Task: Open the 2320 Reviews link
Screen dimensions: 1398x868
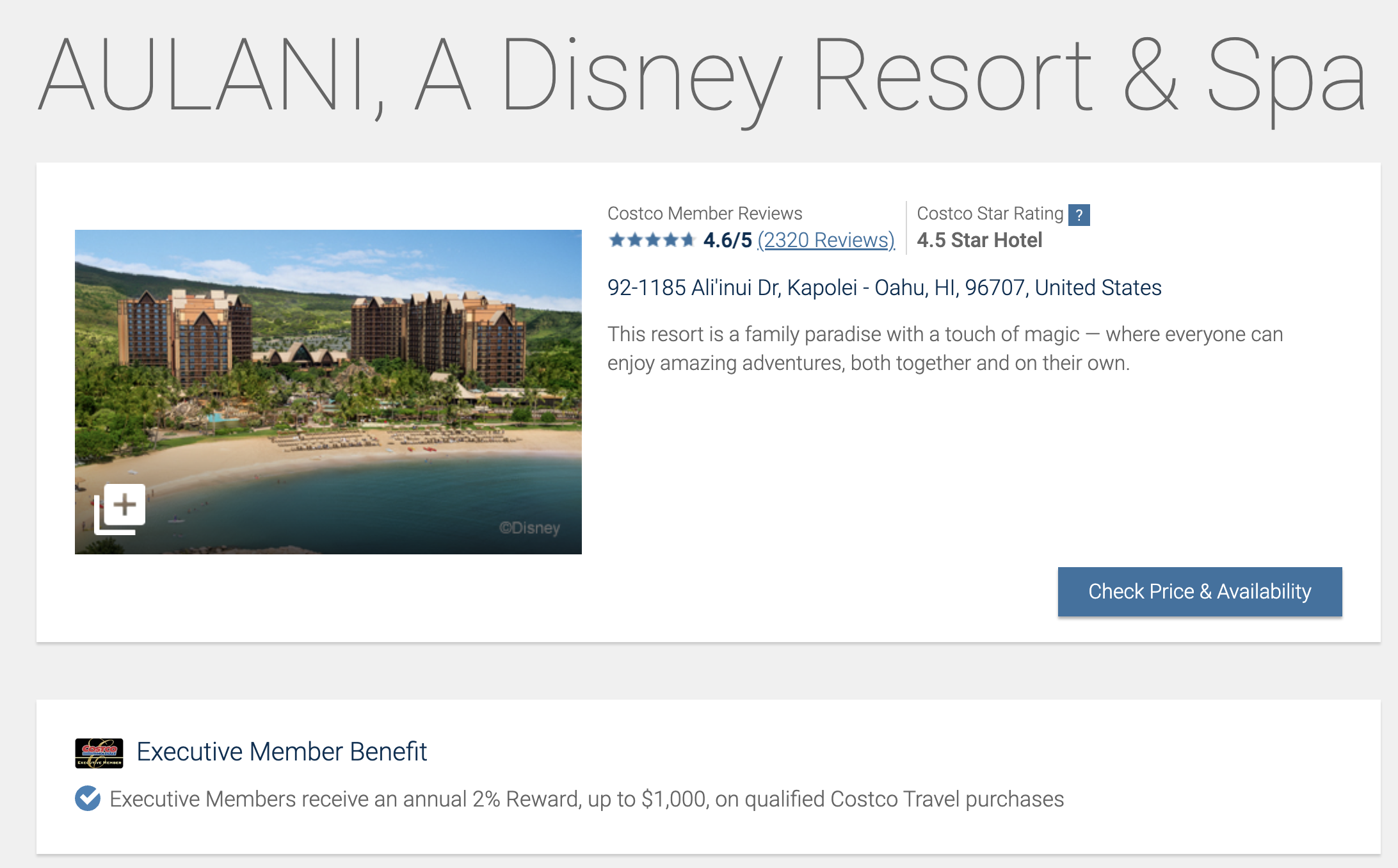Action: pos(826,241)
